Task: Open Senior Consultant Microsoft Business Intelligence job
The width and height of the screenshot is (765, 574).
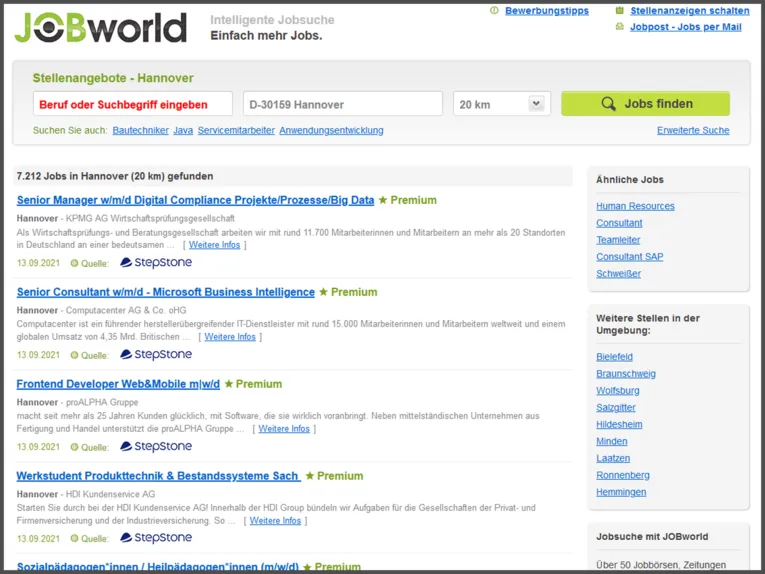Action: tap(165, 292)
